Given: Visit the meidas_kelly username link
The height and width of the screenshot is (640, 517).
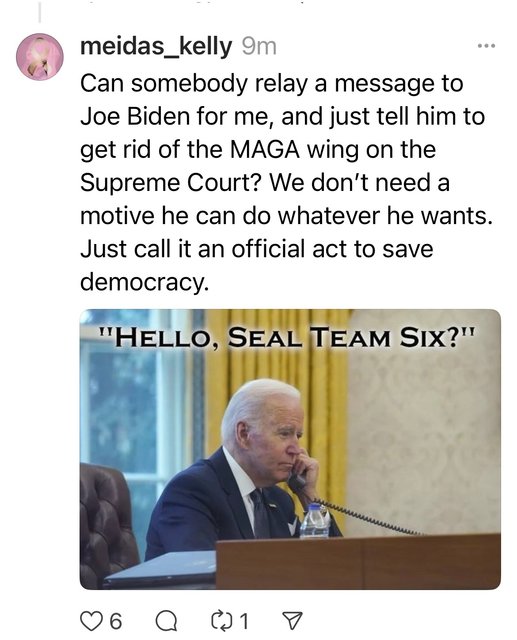Looking at the screenshot, I should click(156, 47).
